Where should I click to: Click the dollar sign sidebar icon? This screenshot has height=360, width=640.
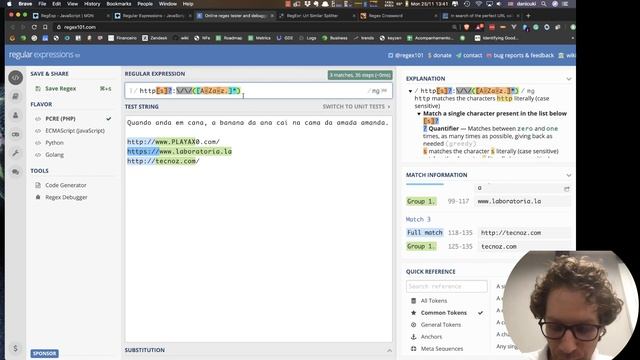pos(16,348)
